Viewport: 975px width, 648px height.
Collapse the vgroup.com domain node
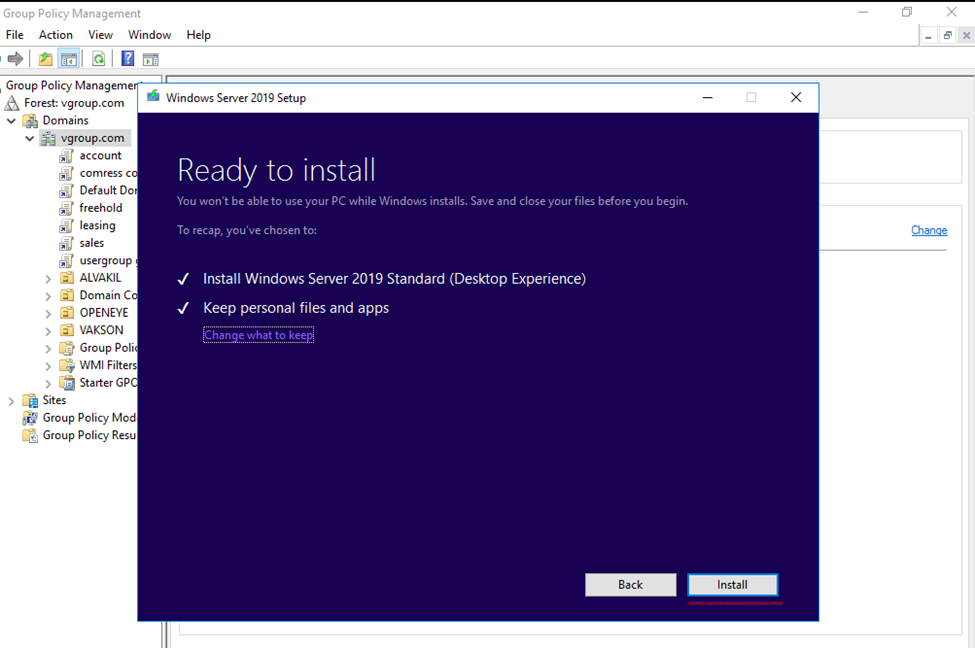coord(30,138)
